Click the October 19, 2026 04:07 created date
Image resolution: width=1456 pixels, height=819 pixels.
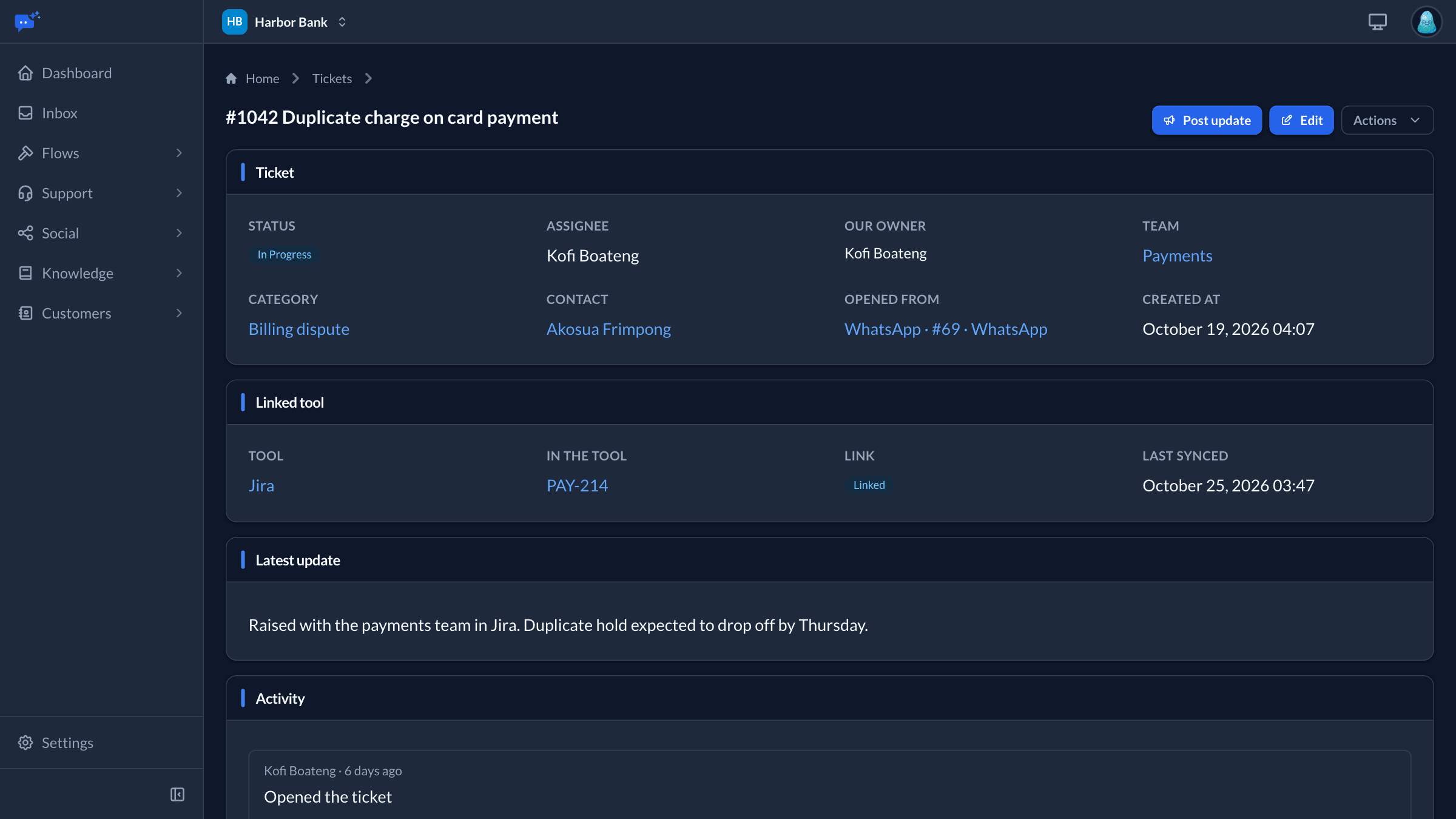pyautogui.click(x=1228, y=329)
